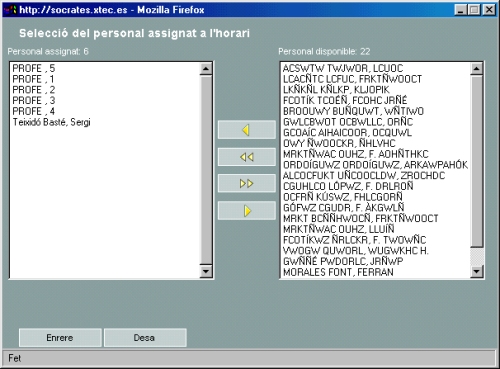Viewport: 500px width, 369px height.
Task: Select MORALES FONT, FERRAN in available list
Action: (338, 272)
